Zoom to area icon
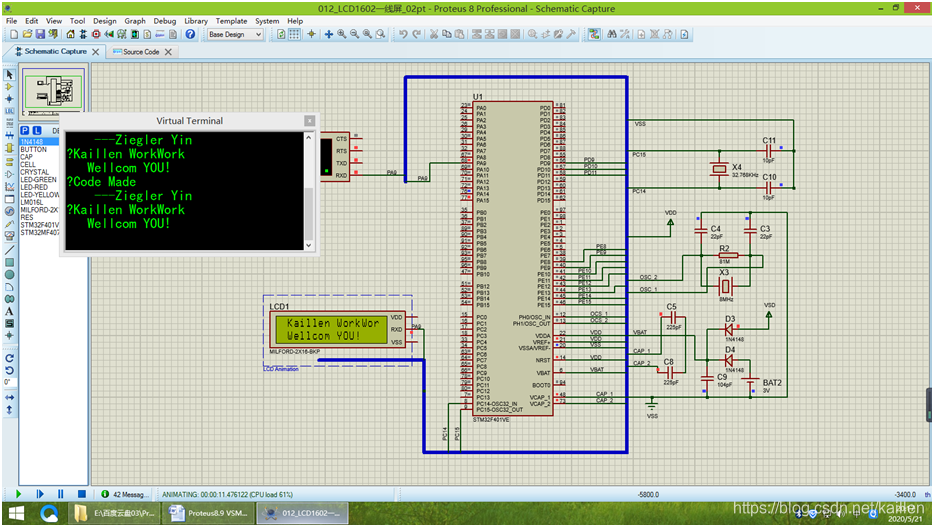Image resolution: width=934 pixels, height=527 pixels. 381,35
